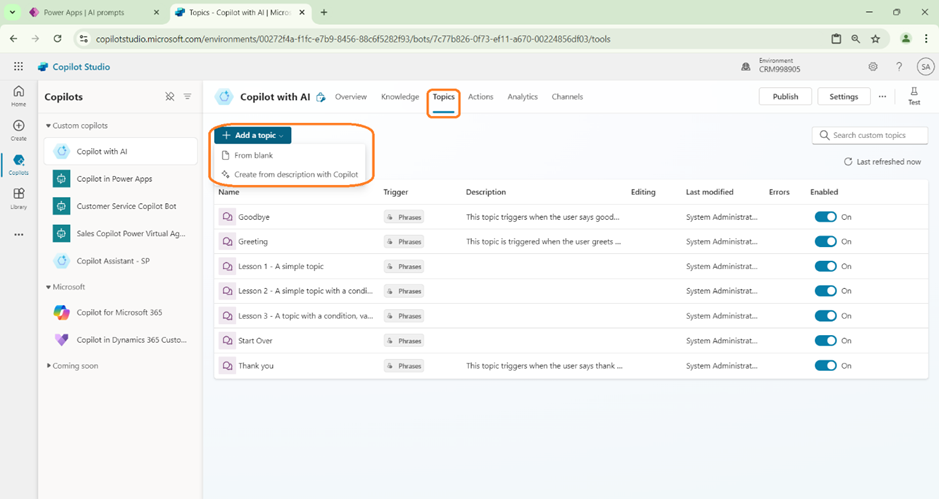Expand the Coming soon section

(48, 366)
